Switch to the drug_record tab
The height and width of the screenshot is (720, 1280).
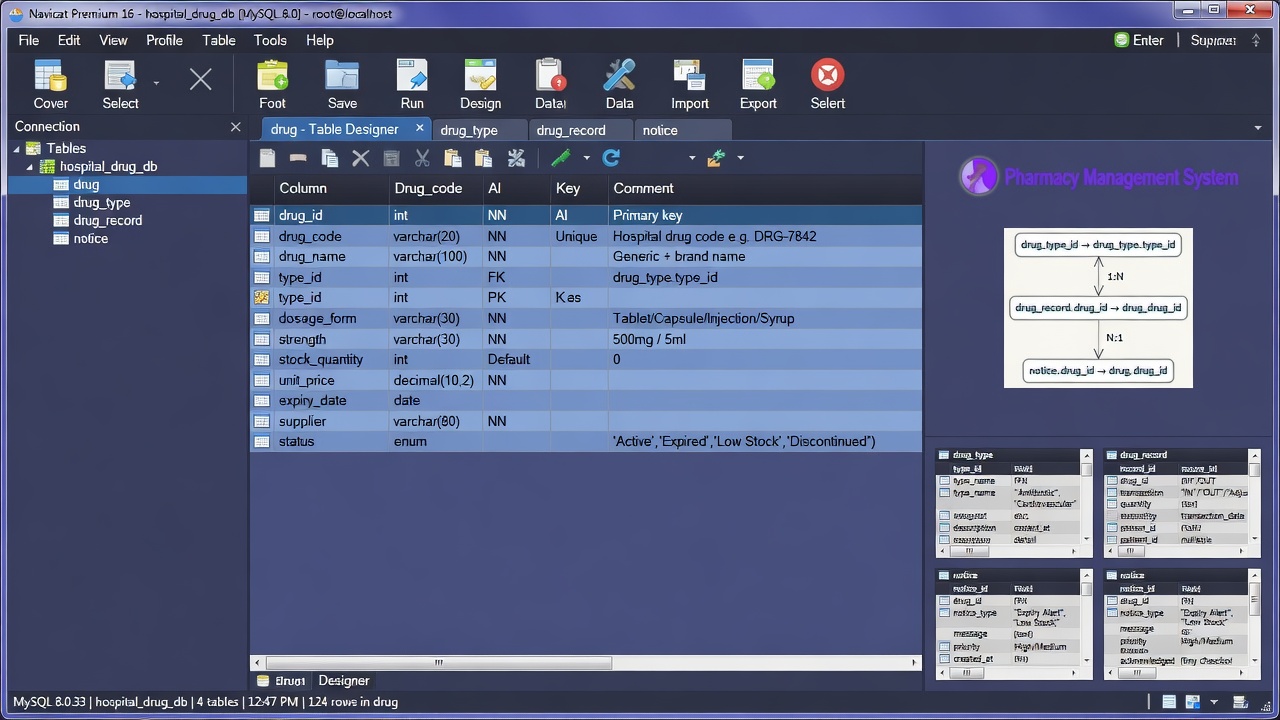click(x=581, y=130)
